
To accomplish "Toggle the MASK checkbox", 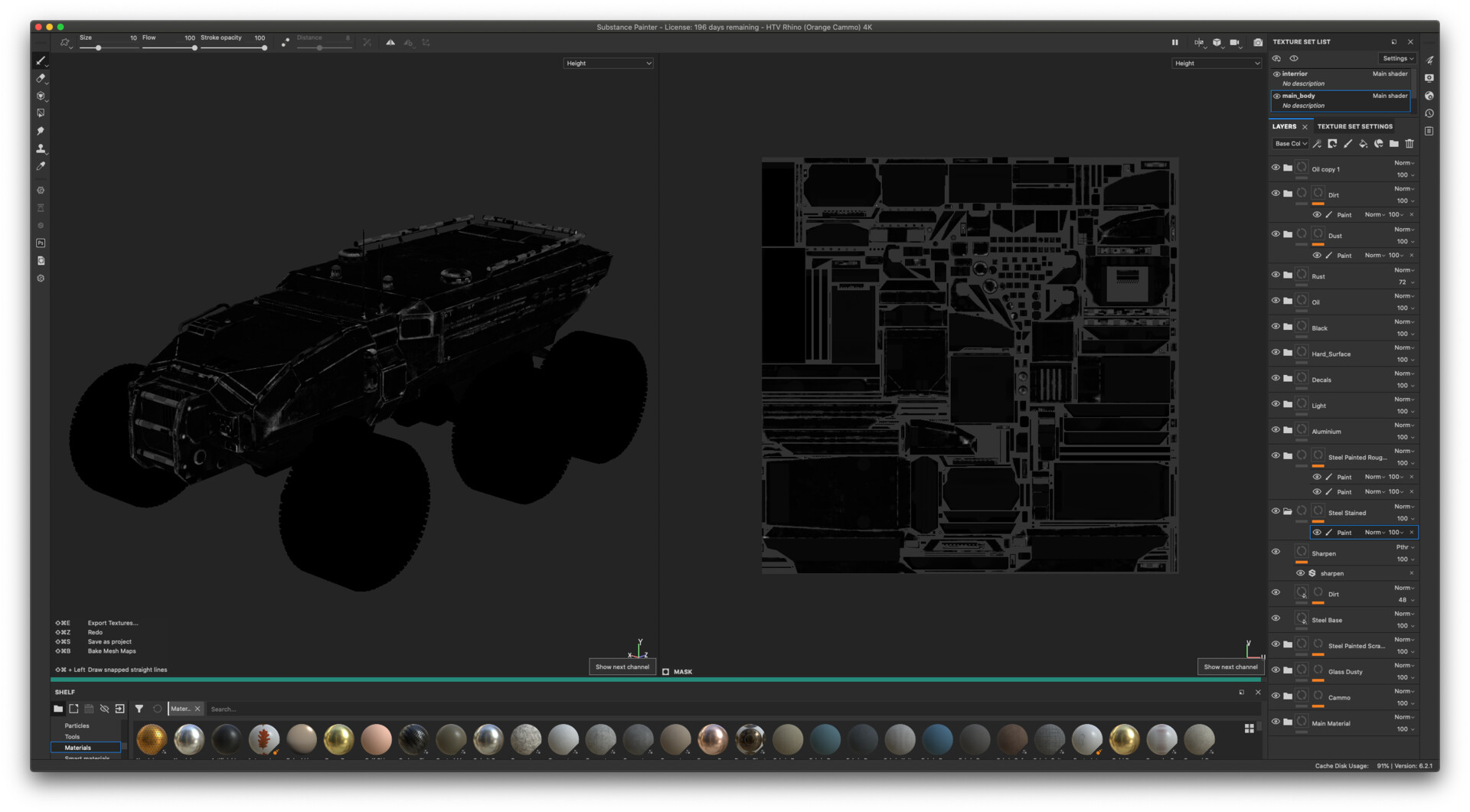I will [665, 672].
